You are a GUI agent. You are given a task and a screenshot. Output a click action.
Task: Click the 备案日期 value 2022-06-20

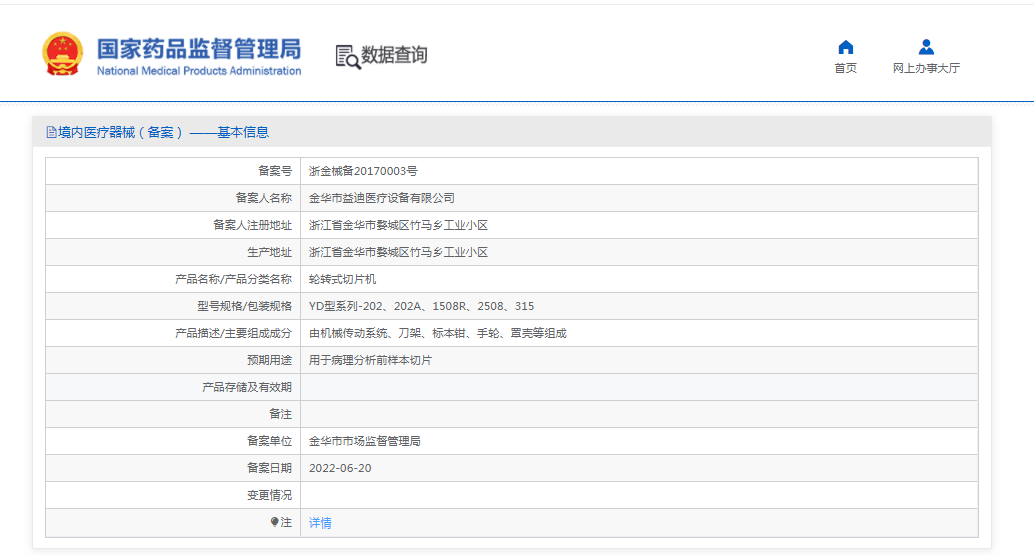click(x=340, y=468)
